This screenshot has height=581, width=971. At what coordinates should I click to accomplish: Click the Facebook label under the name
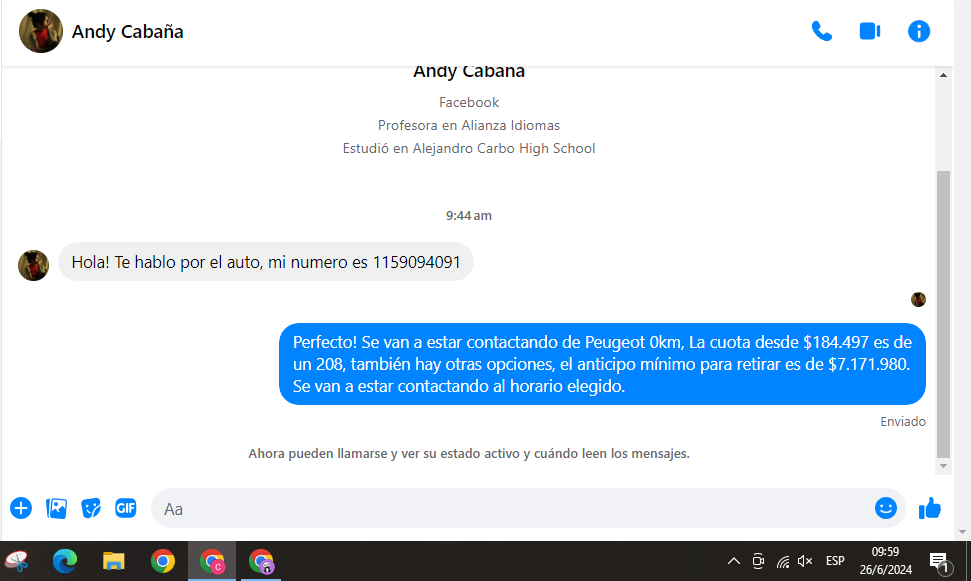point(469,103)
